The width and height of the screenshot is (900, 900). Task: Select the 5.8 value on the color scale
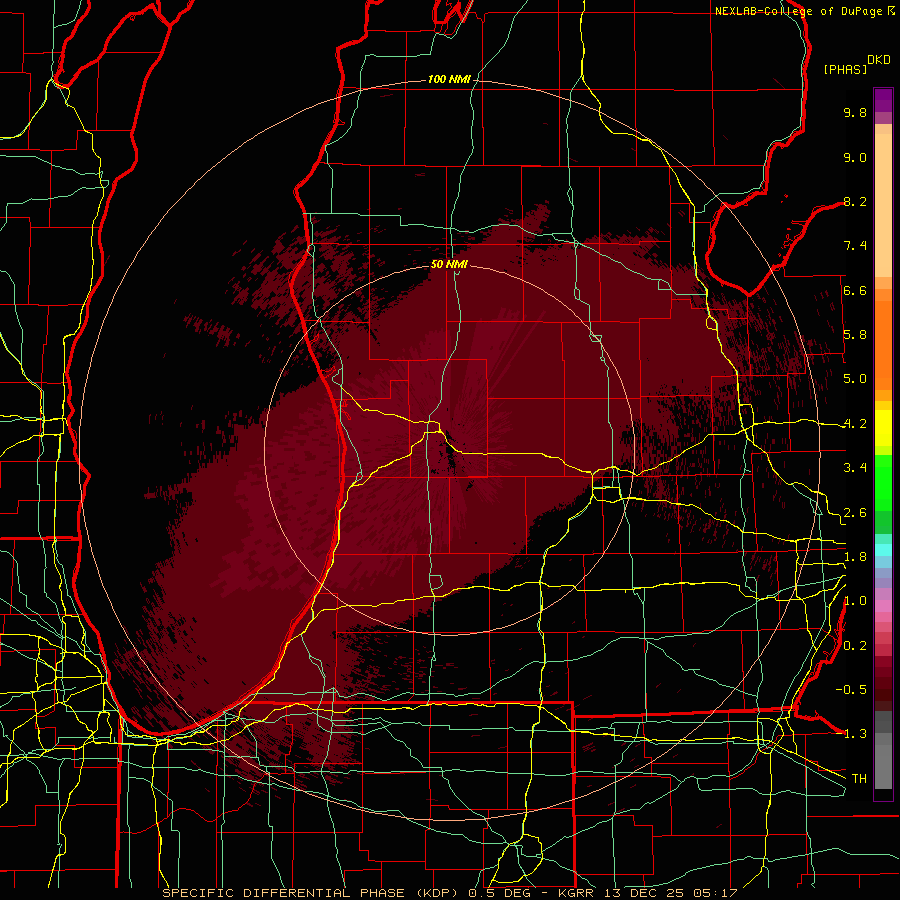tap(855, 335)
